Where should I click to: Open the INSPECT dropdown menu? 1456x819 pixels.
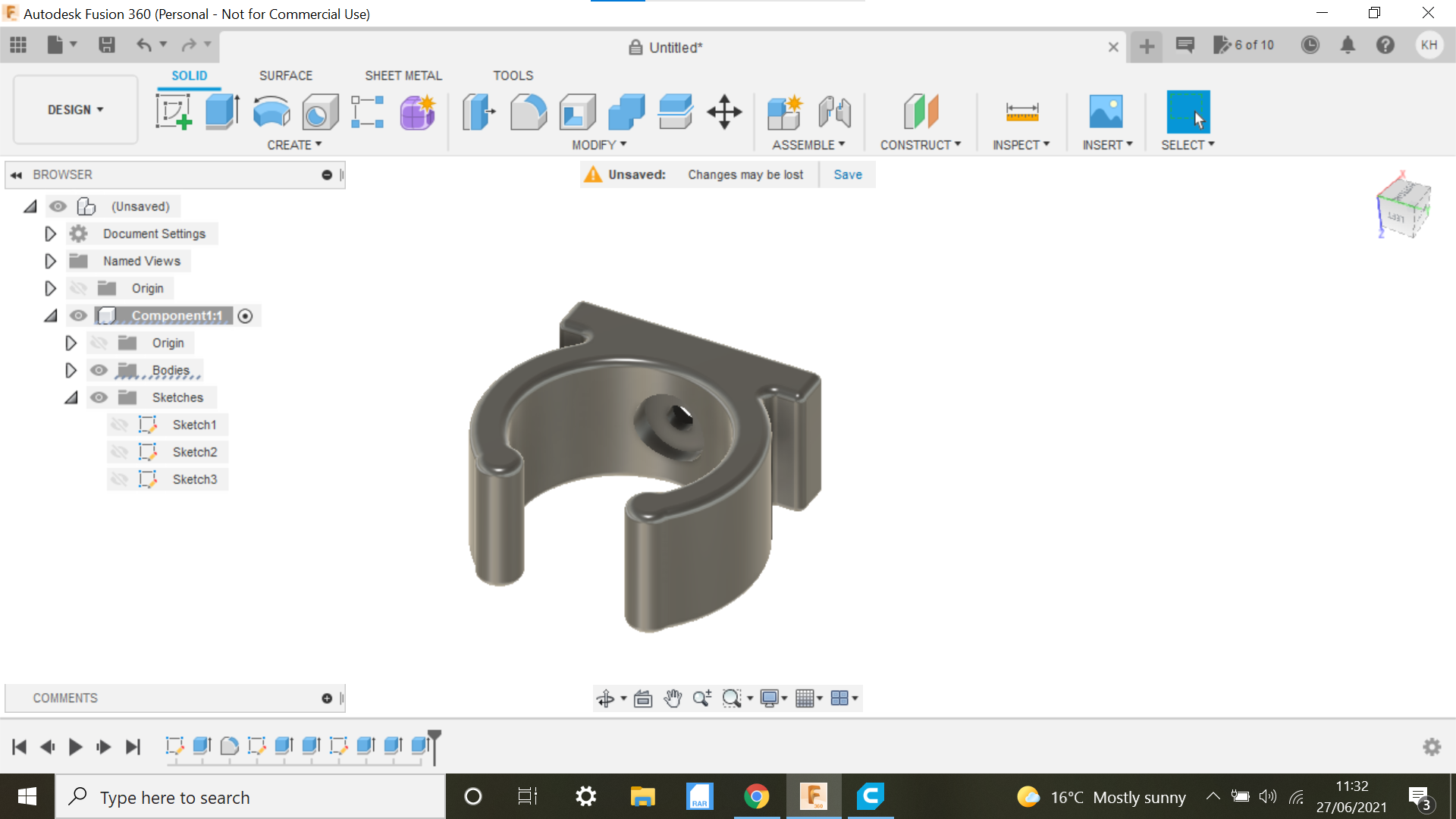pyautogui.click(x=1021, y=145)
